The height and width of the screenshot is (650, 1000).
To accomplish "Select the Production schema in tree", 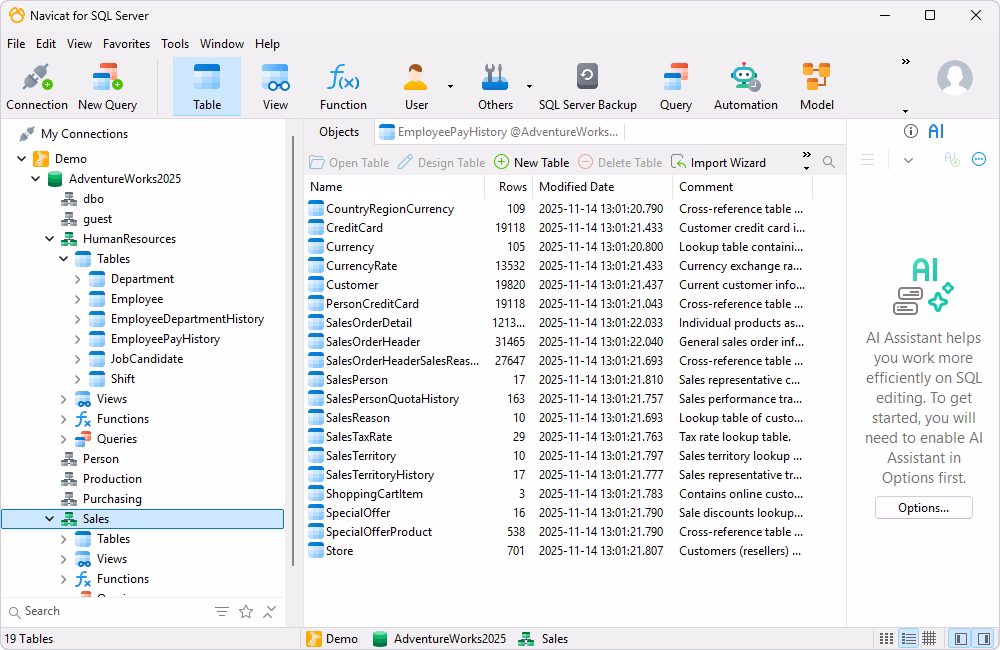I will coord(112,478).
